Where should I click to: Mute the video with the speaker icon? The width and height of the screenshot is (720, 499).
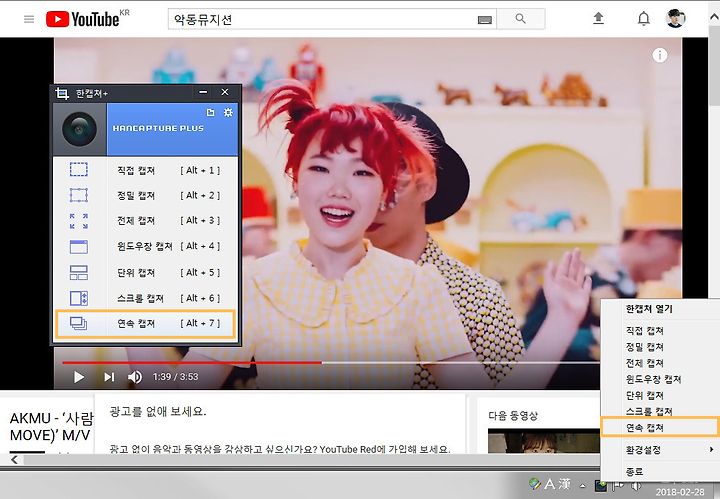click(135, 377)
